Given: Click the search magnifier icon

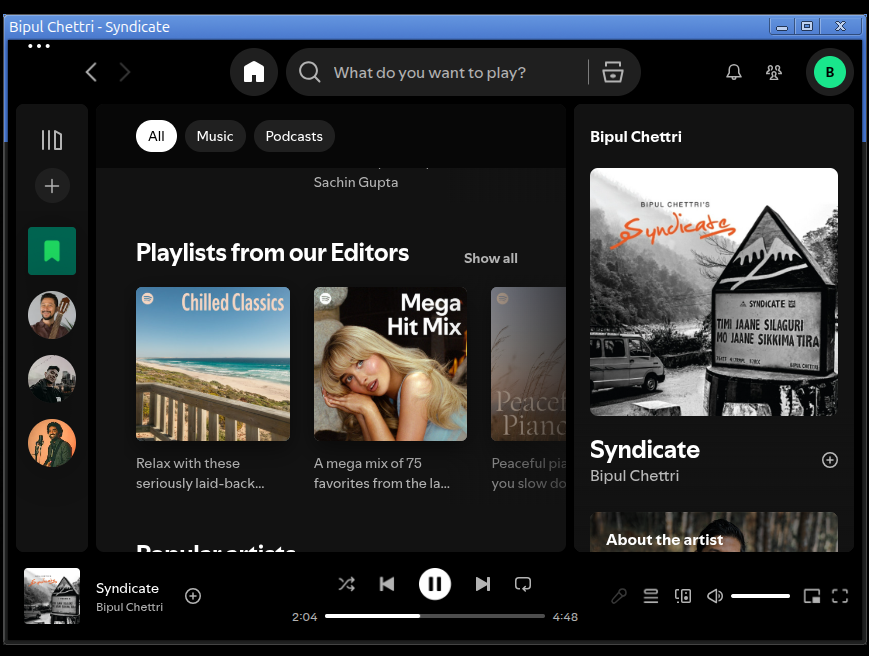Looking at the screenshot, I should [x=309, y=72].
